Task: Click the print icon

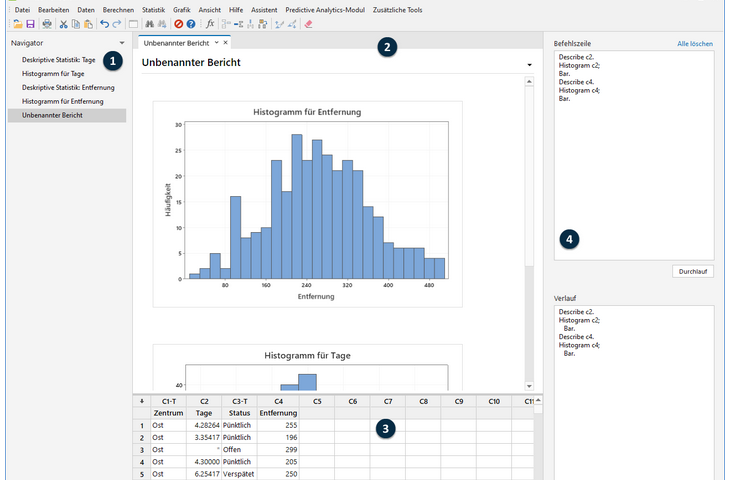Action: [47, 23]
